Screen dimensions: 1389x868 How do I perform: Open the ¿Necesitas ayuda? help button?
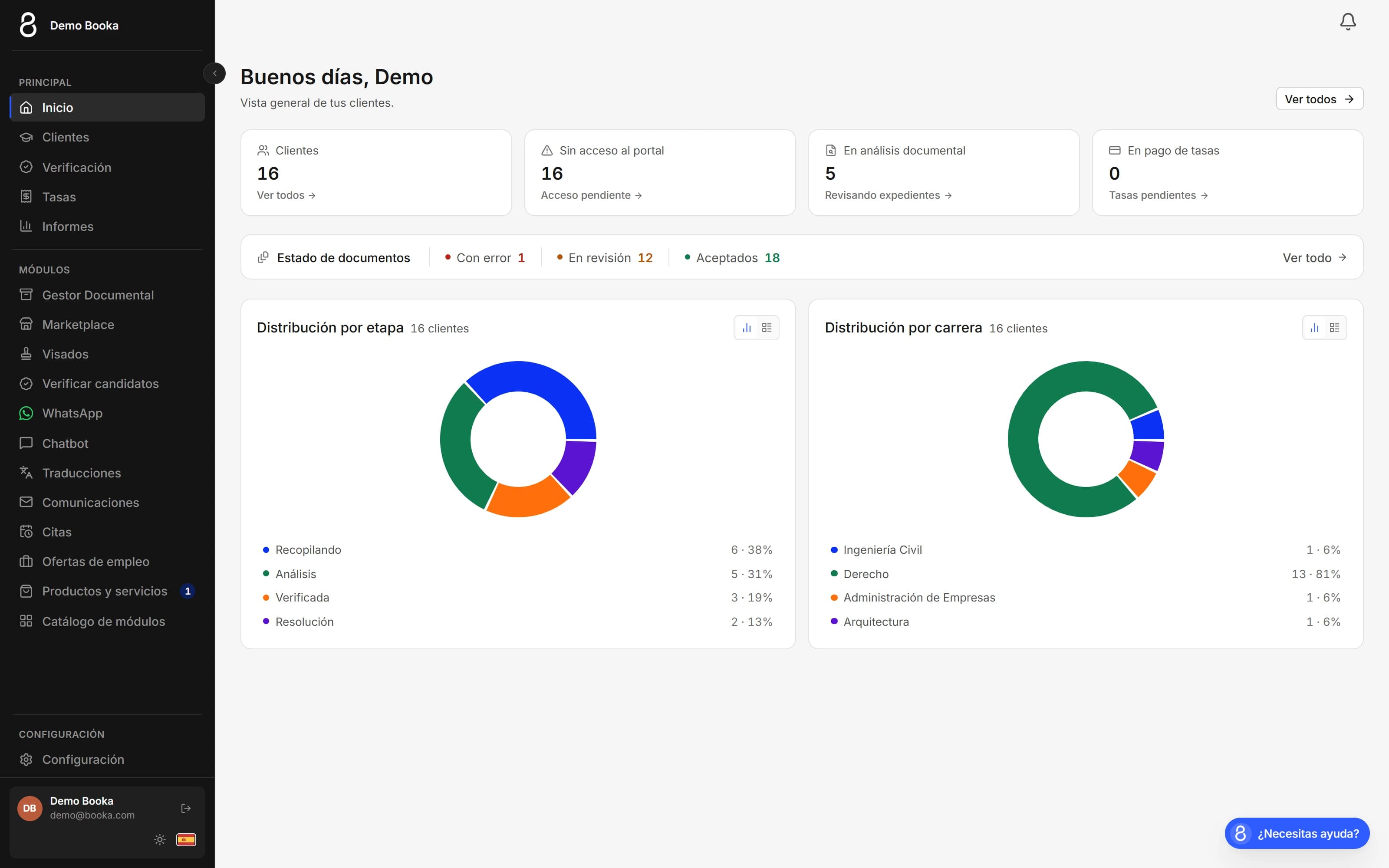(1297, 833)
